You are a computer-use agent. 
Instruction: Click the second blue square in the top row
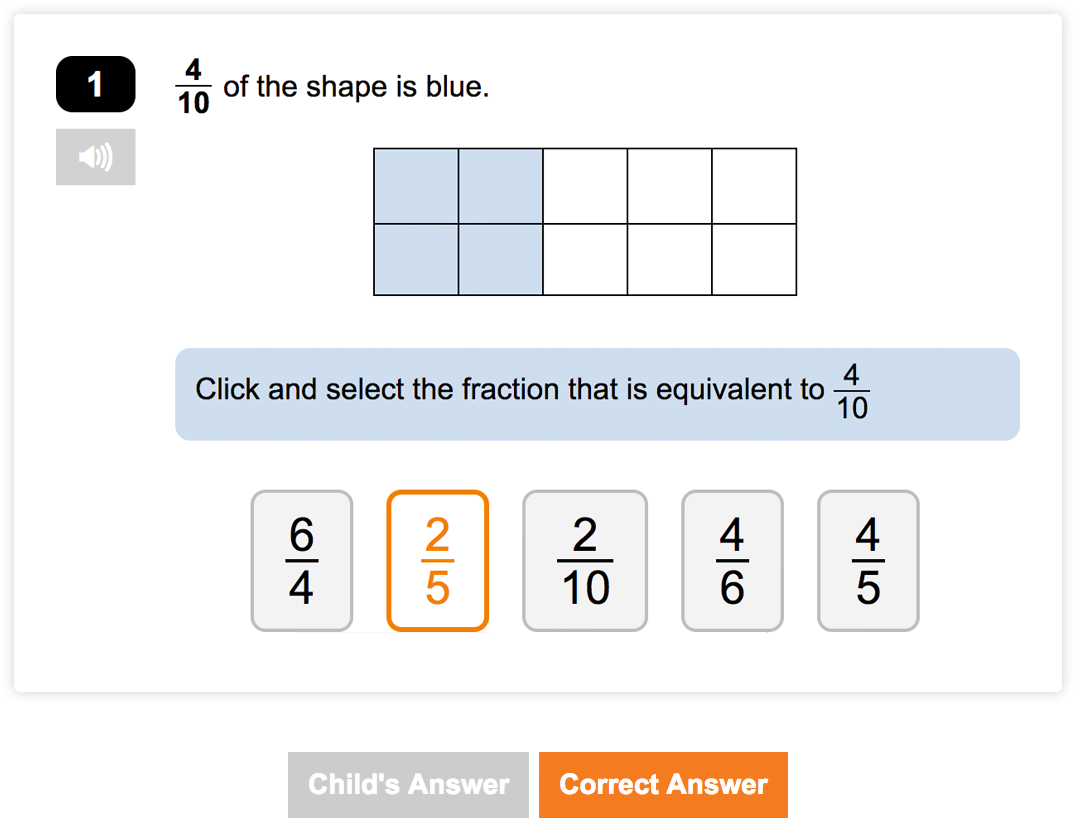(x=500, y=186)
